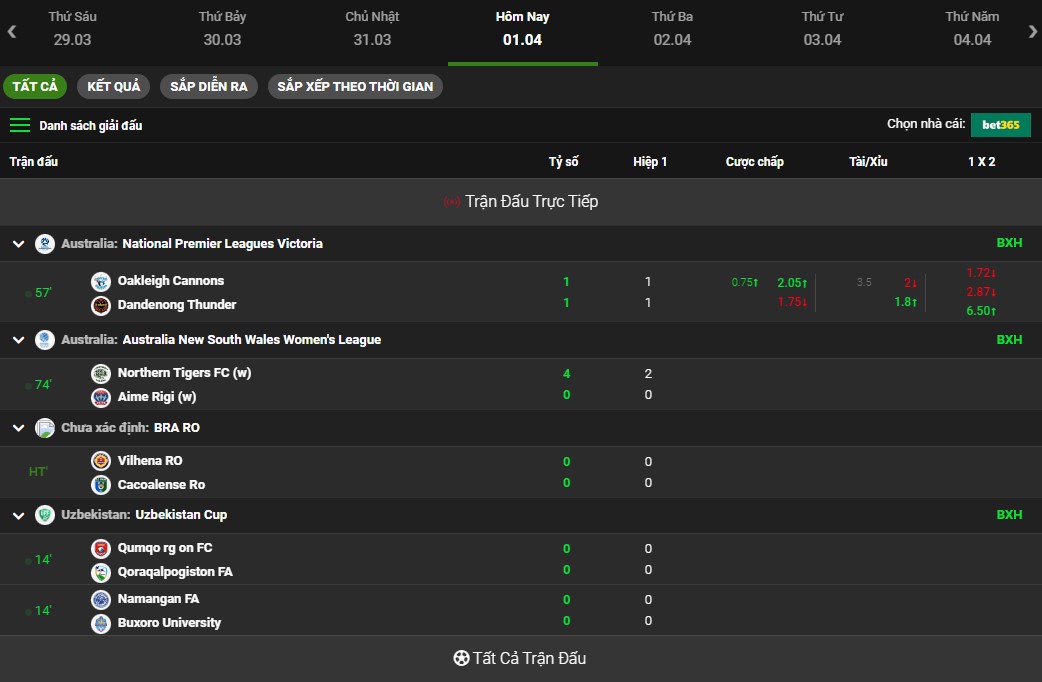Screen dimensions: 1042x682
Task: Click the Dandenong Thunder team logo
Action: click(x=100, y=306)
